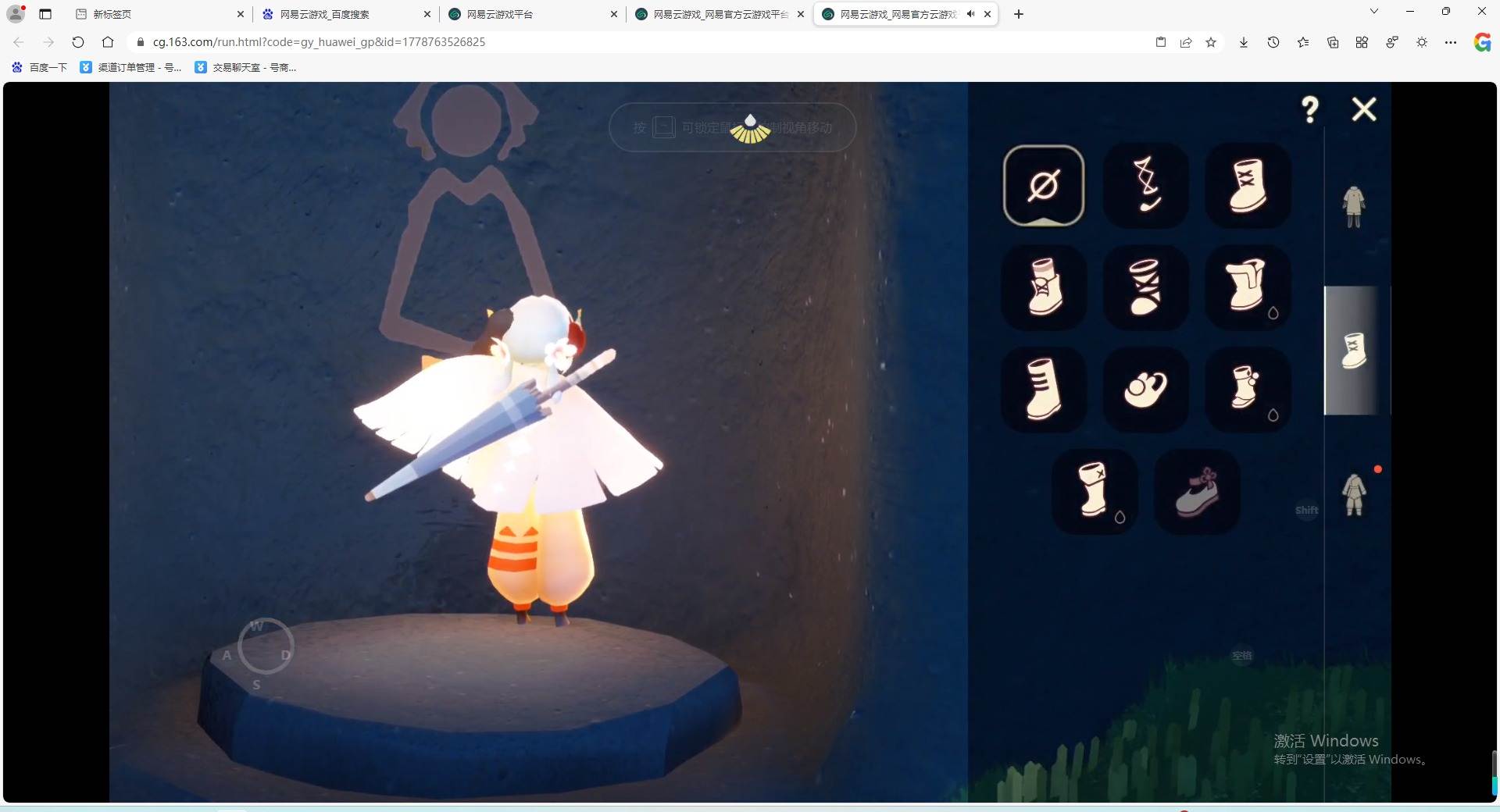Open the 交易聊天室 bookmark
This screenshot has height=812, width=1500.
[x=246, y=68]
